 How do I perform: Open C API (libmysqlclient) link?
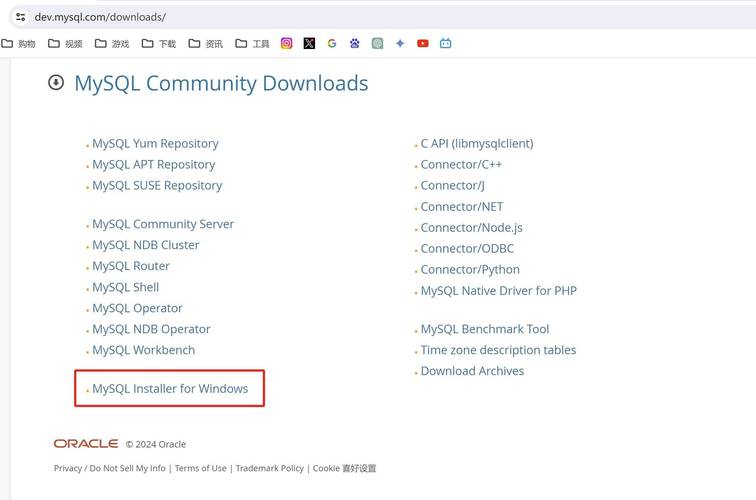tap(477, 144)
